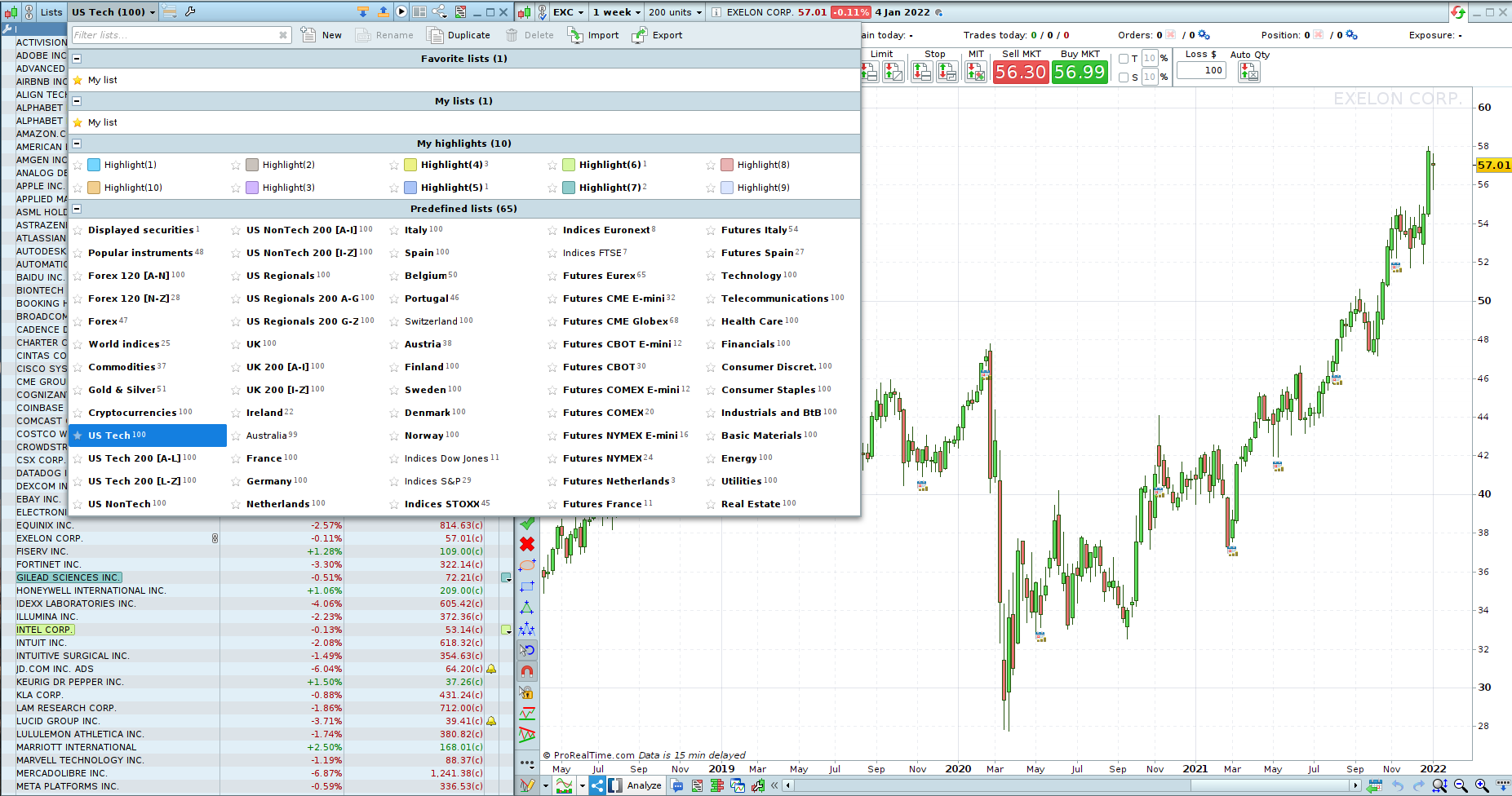Click the MIT order icon
The image size is (1512, 796).
point(976,72)
